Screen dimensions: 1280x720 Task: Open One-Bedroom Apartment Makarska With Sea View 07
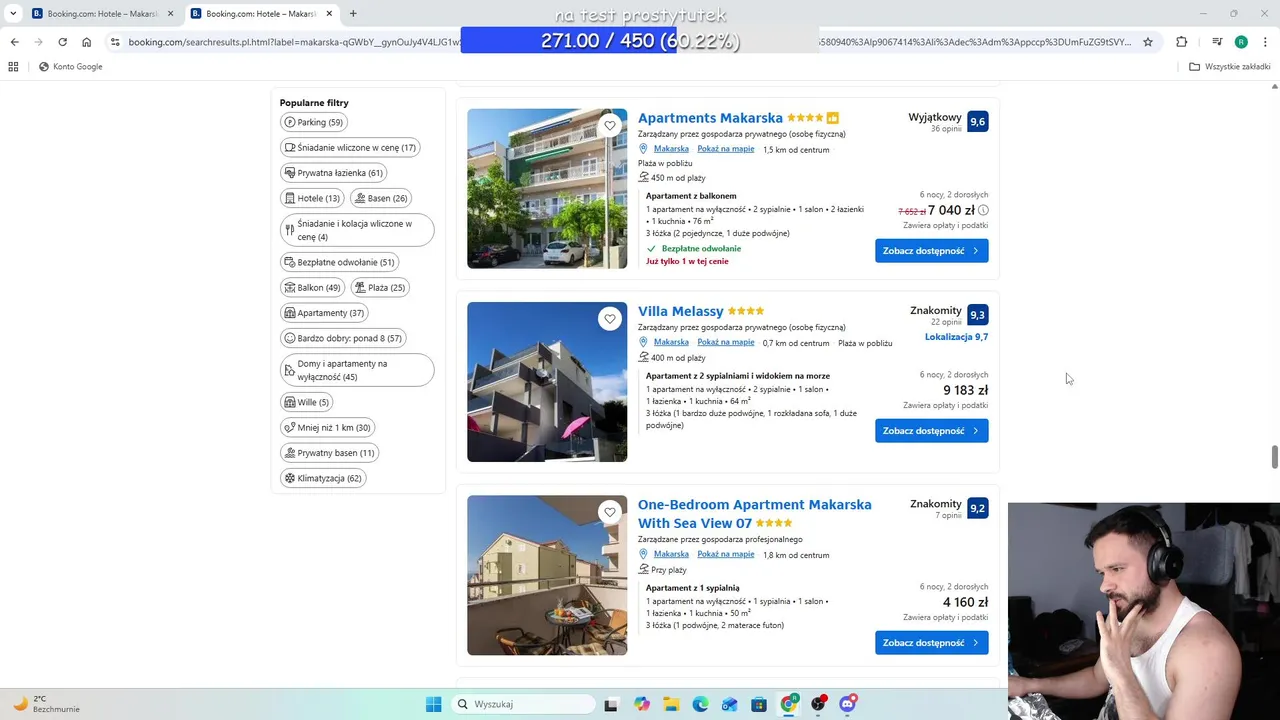point(755,513)
